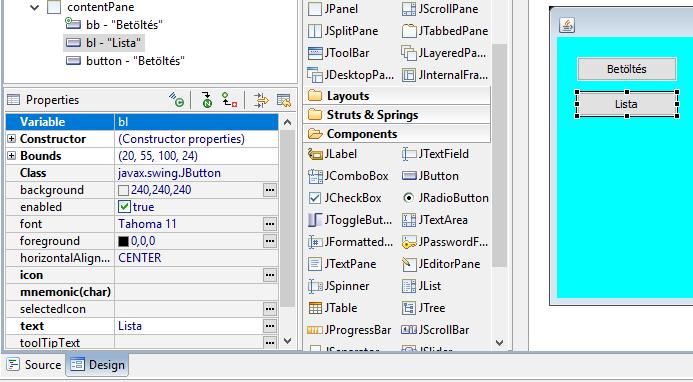Screen dimensions: 693x382
Task: Click the restore default value icon
Action: tap(283, 100)
